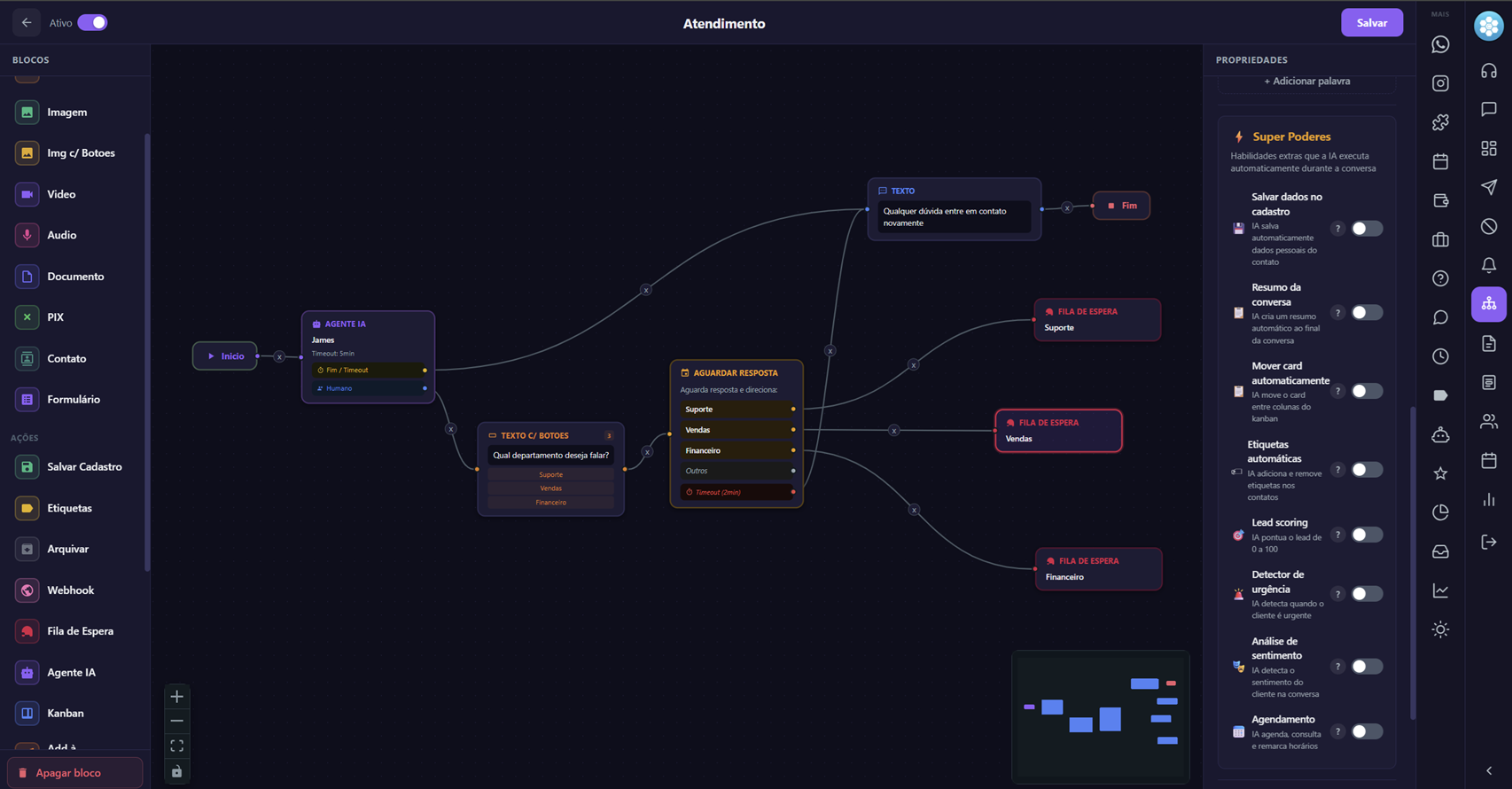Image resolution: width=1512 pixels, height=789 pixels.
Task: Click the Aguardar Resposta node header
Action: [x=736, y=373]
